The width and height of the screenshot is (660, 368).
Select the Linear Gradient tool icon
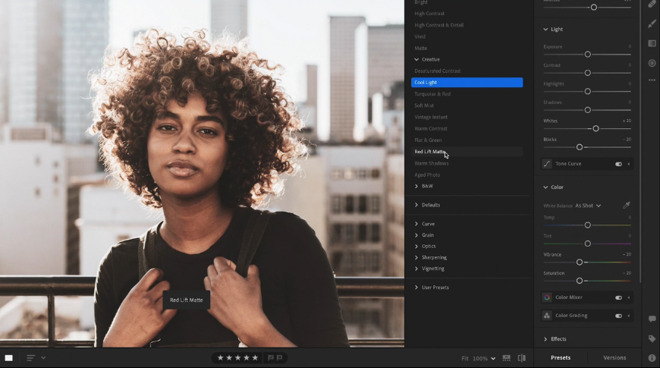tap(652, 43)
